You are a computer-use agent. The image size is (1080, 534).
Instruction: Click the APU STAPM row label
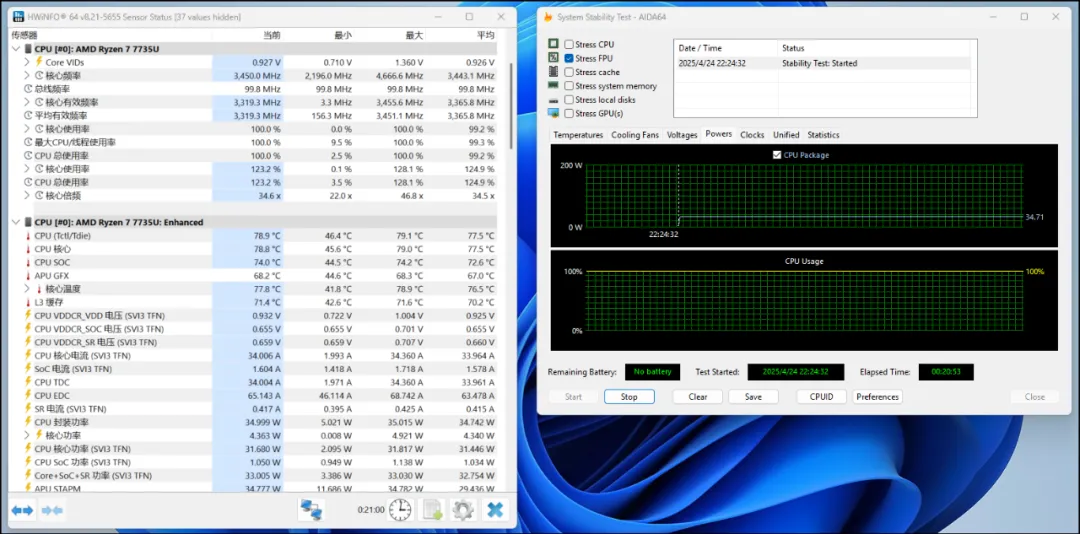pos(57,489)
